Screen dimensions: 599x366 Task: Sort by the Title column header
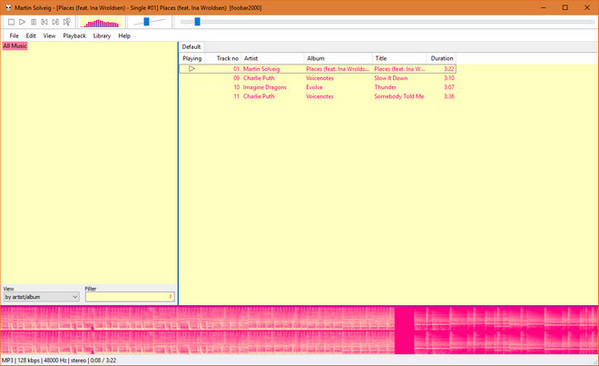point(399,58)
